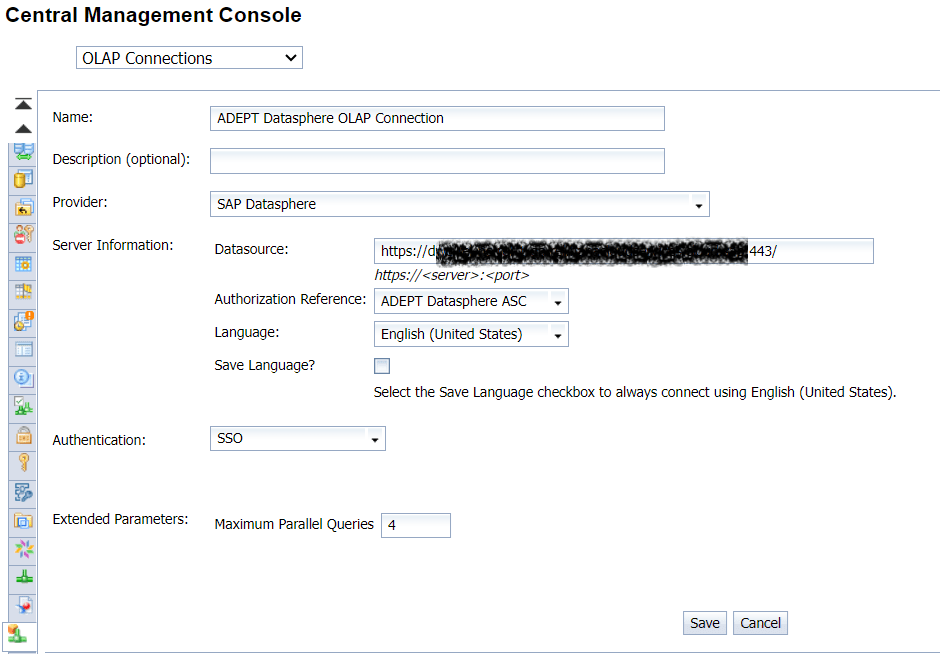
Task: Click the Central Management Console title
Action: tap(153, 15)
